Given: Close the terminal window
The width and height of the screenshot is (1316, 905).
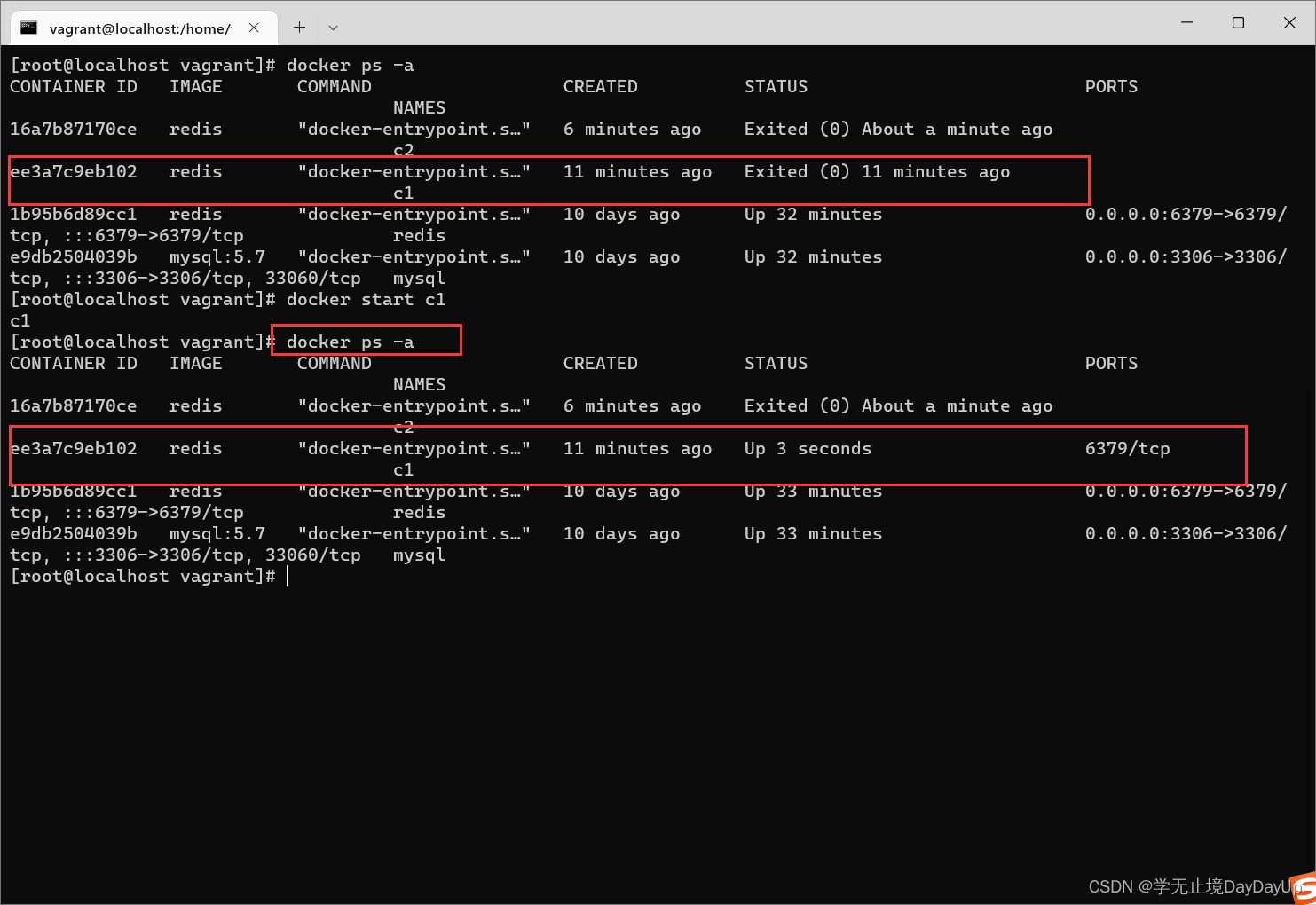Looking at the screenshot, I should pos(1289,23).
